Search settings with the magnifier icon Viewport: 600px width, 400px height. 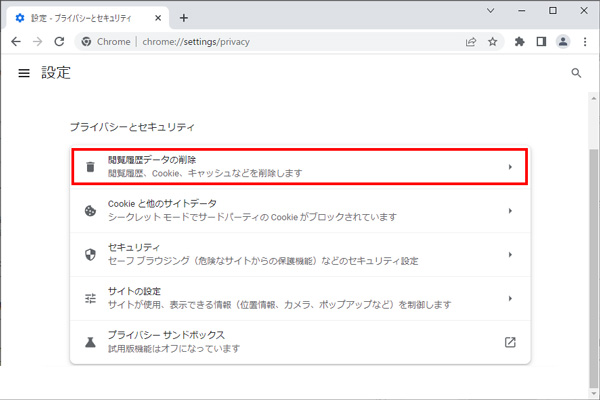pos(576,73)
